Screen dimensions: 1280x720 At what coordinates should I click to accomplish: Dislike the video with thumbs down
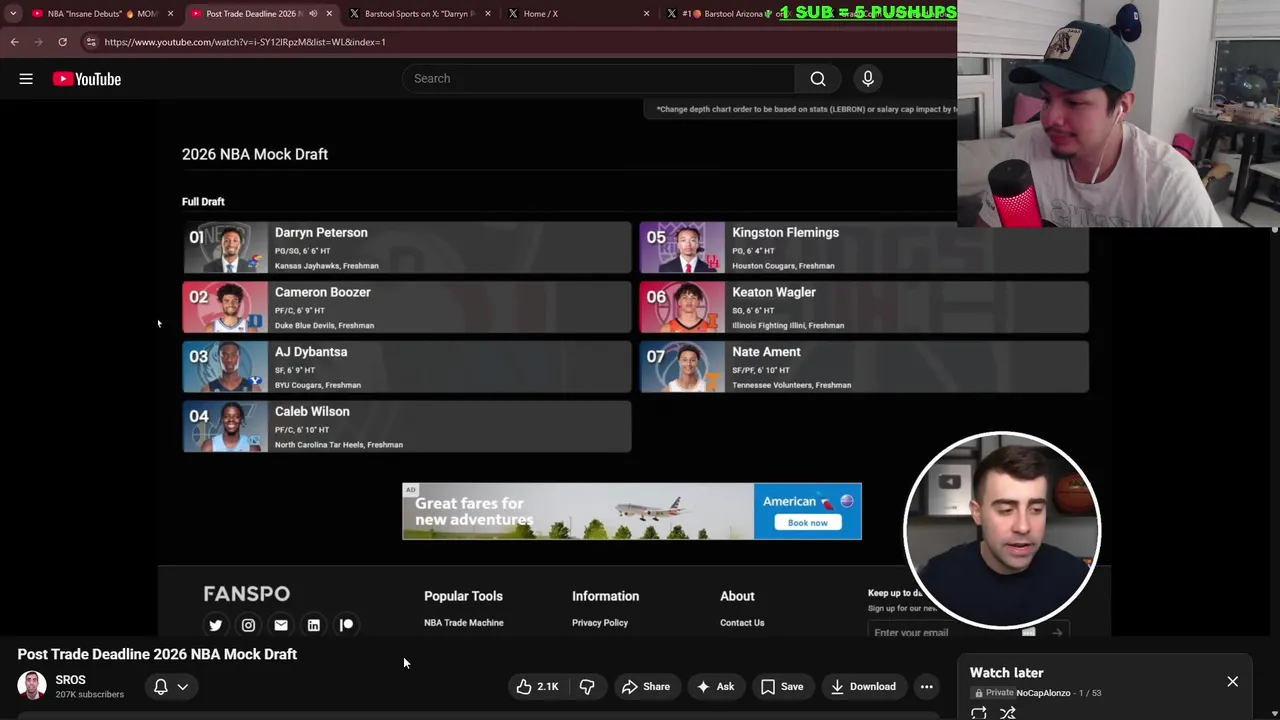coord(587,687)
